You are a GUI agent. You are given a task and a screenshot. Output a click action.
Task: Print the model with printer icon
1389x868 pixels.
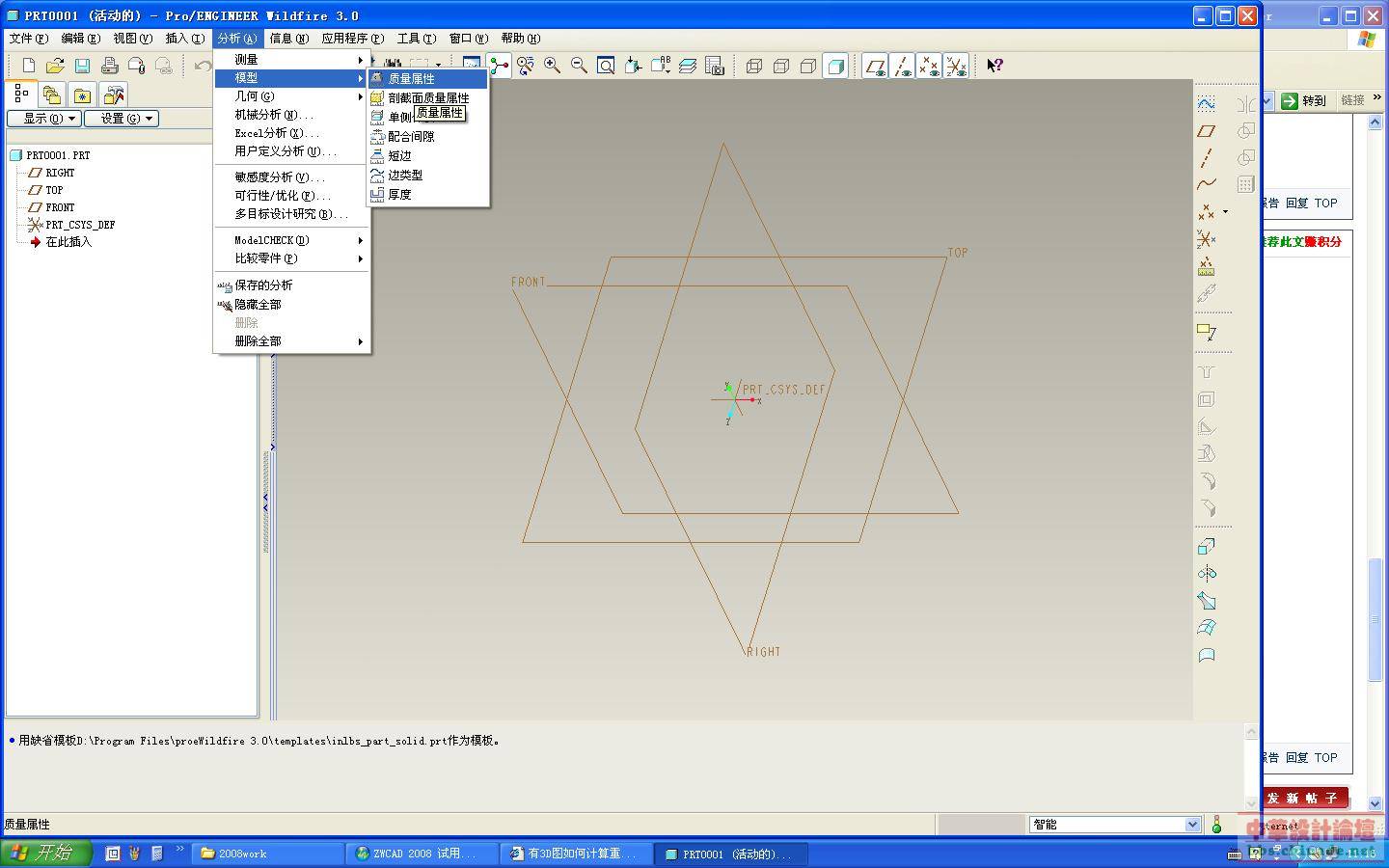[109, 66]
